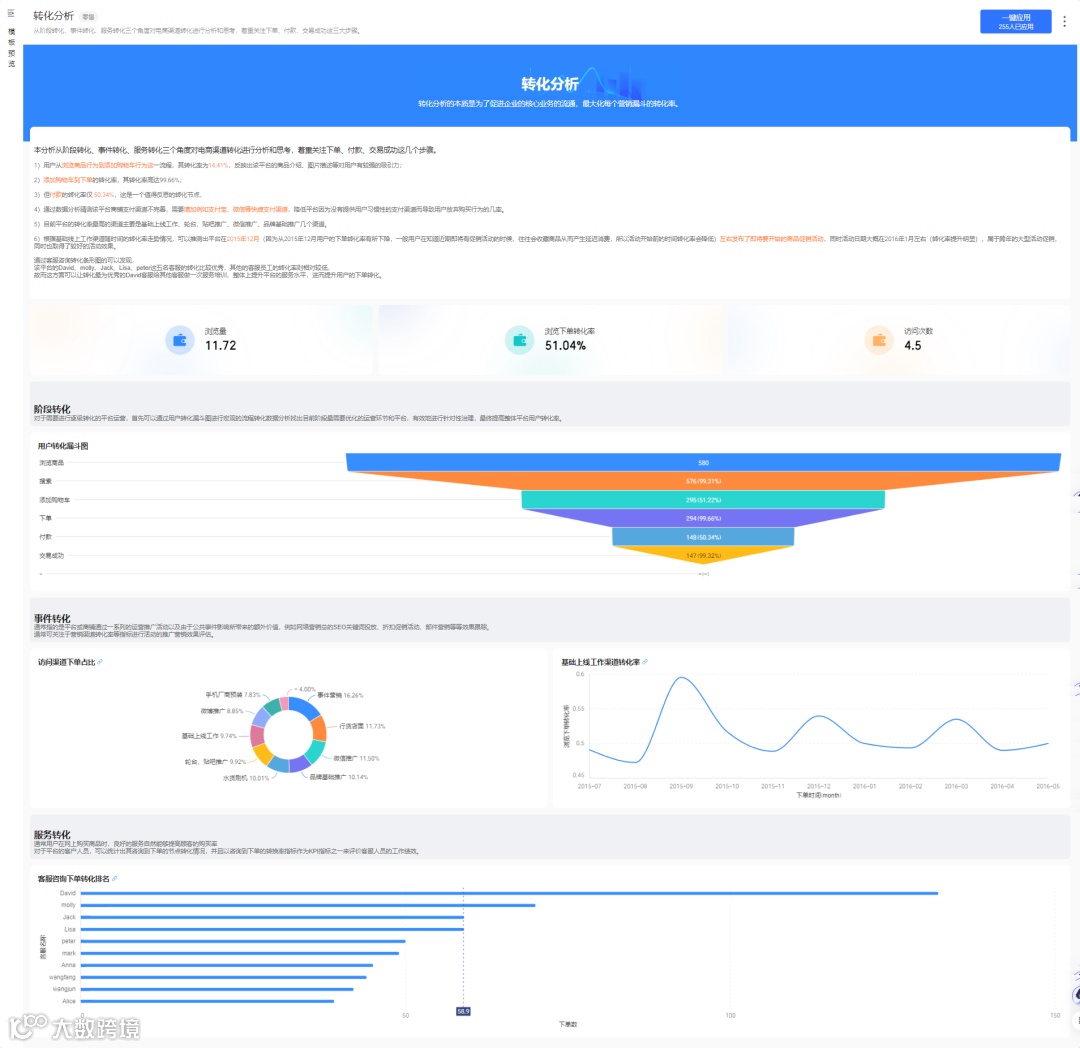The image size is (1080, 1048).
Task: Click the 添加购物车 funnel row label
Action: pos(54,500)
